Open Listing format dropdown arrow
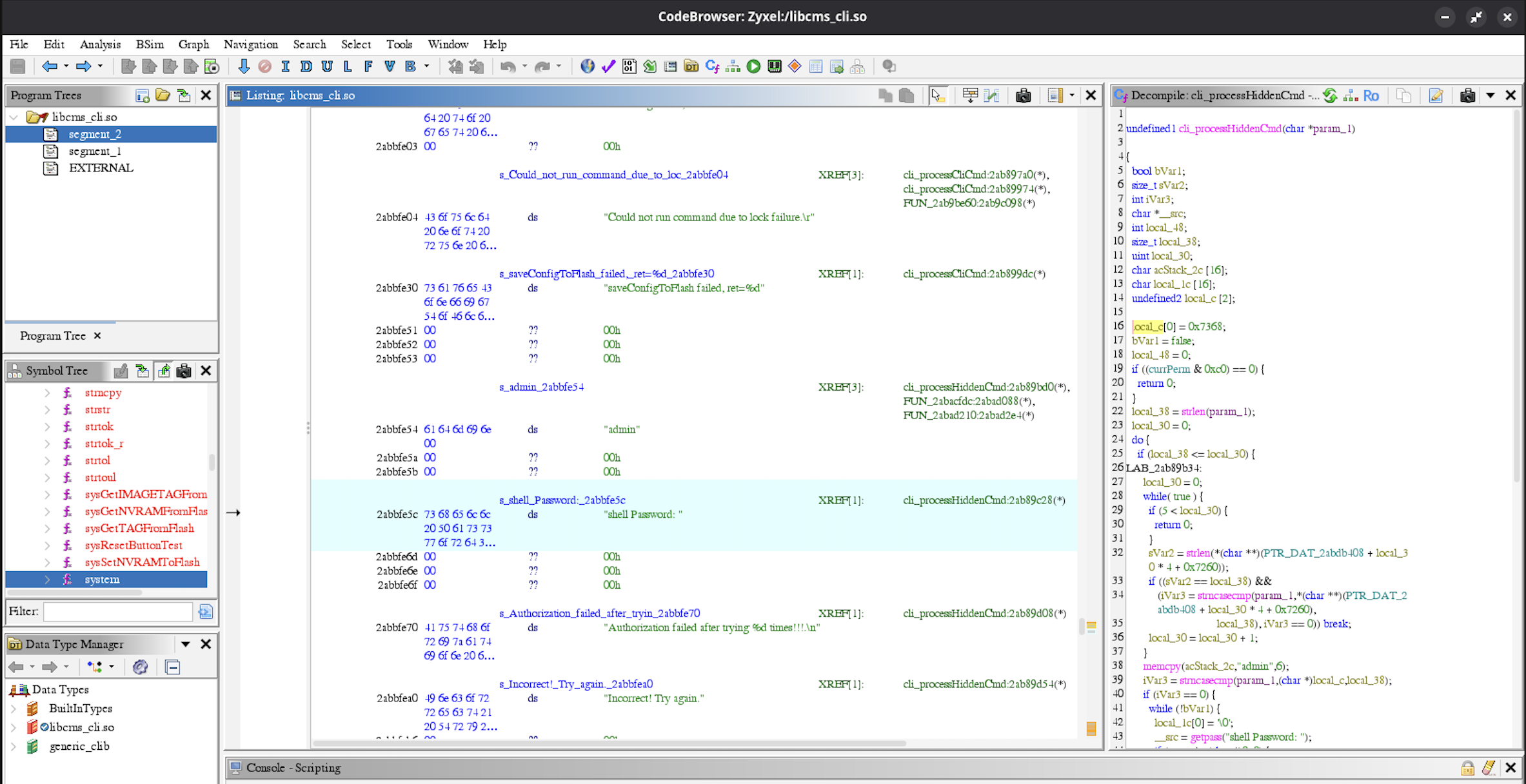 pyautogui.click(x=1072, y=95)
